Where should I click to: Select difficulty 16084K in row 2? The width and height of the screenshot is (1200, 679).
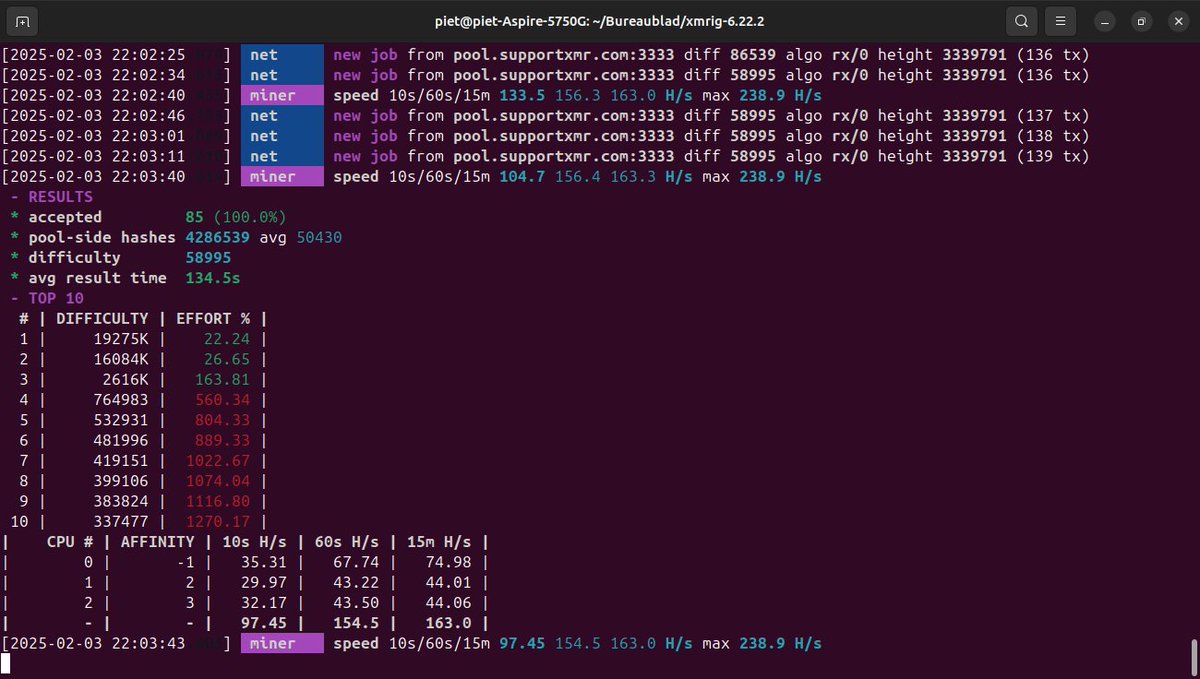[121, 359]
